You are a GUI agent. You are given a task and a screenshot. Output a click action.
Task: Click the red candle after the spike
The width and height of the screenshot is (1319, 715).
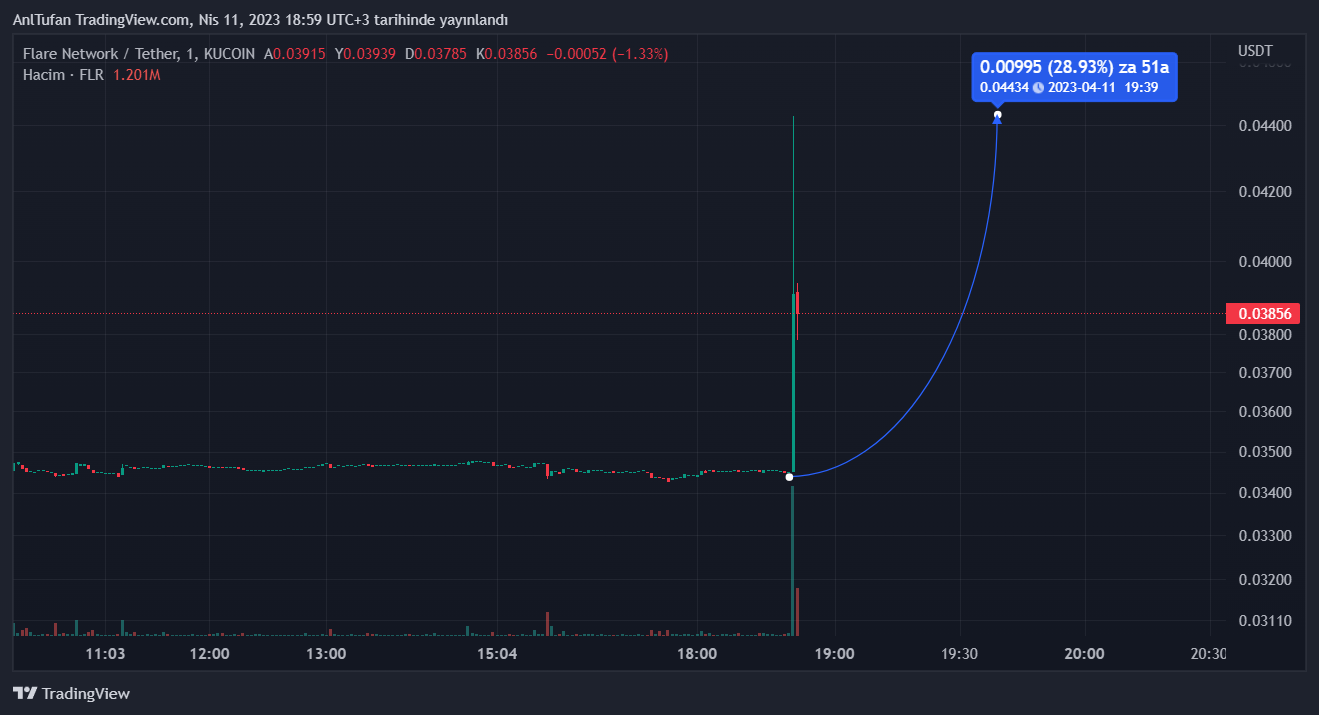[x=797, y=303]
